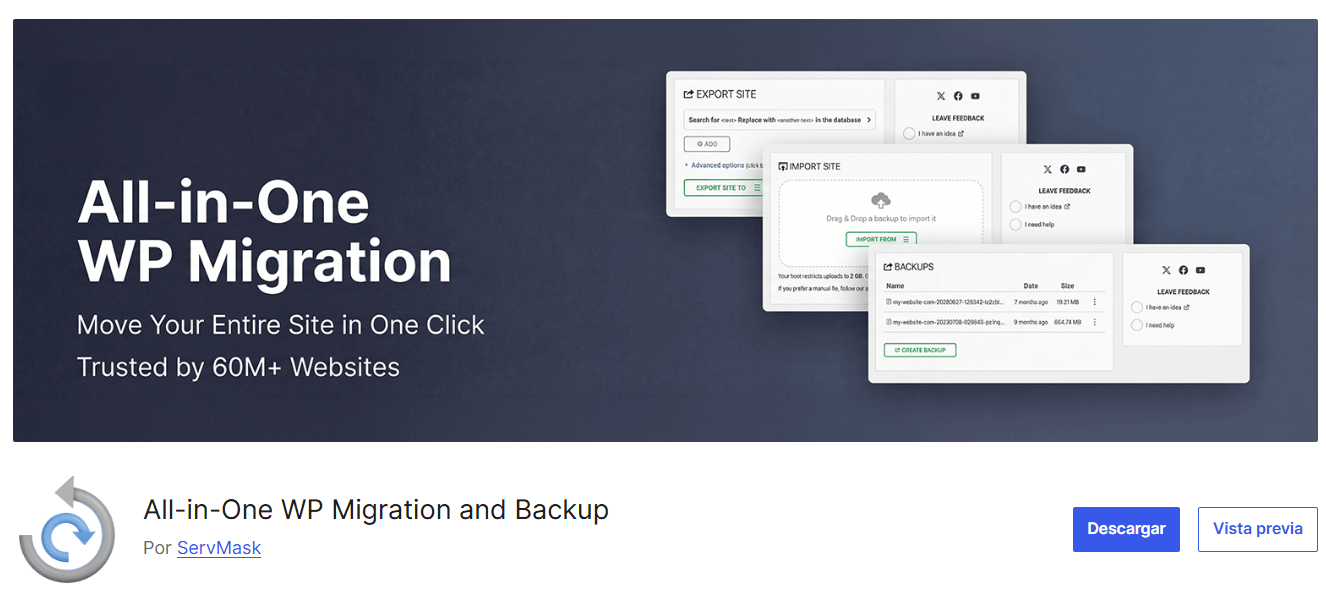The width and height of the screenshot is (1326, 614).
Task: Click the large 'All-in-One WP Migration' banner heading
Action: [x=264, y=232]
